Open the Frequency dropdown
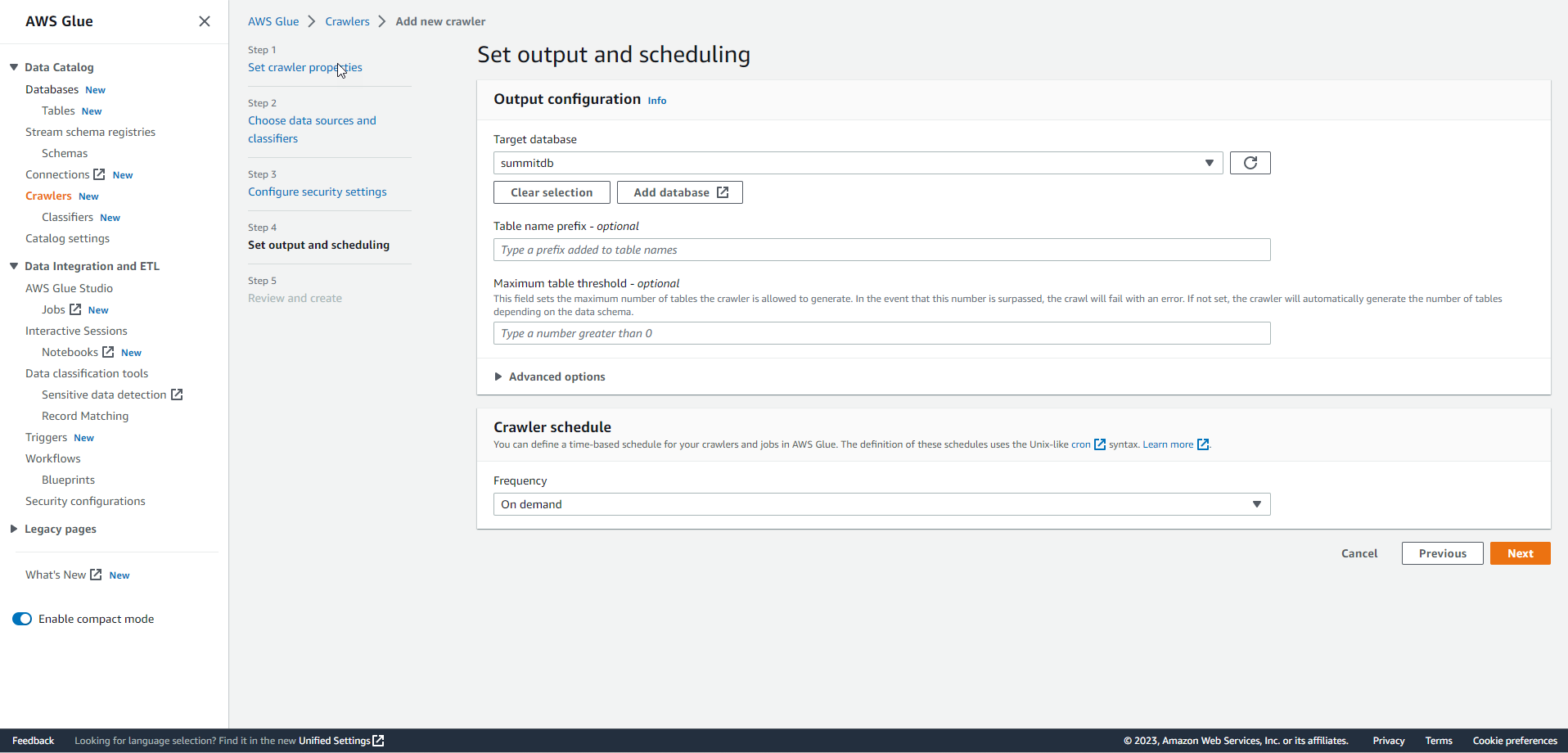Image resolution: width=1568 pixels, height=753 pixels. click(881, 504)
